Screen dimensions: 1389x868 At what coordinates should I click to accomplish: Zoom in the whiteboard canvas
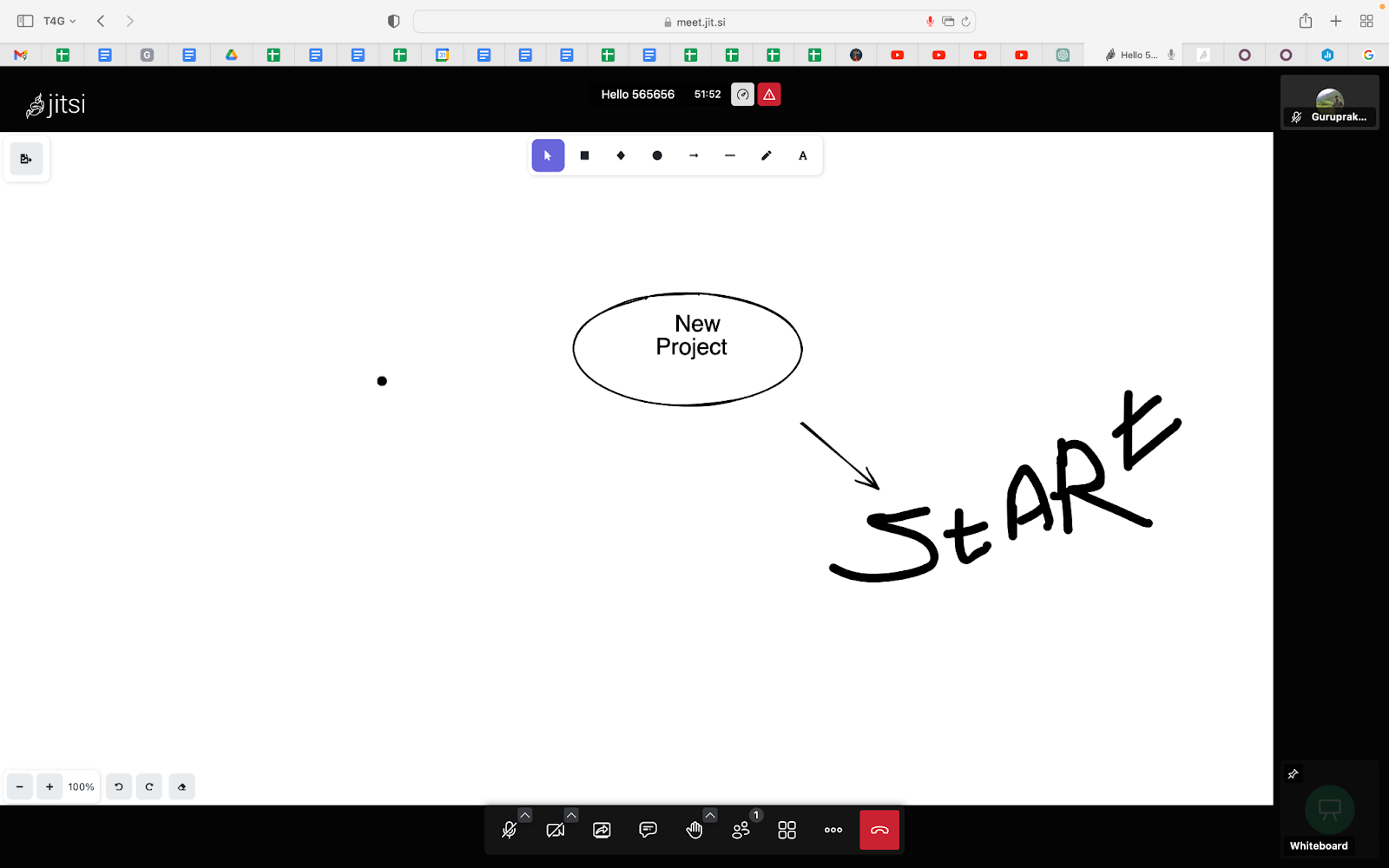[x=49, y=786]
